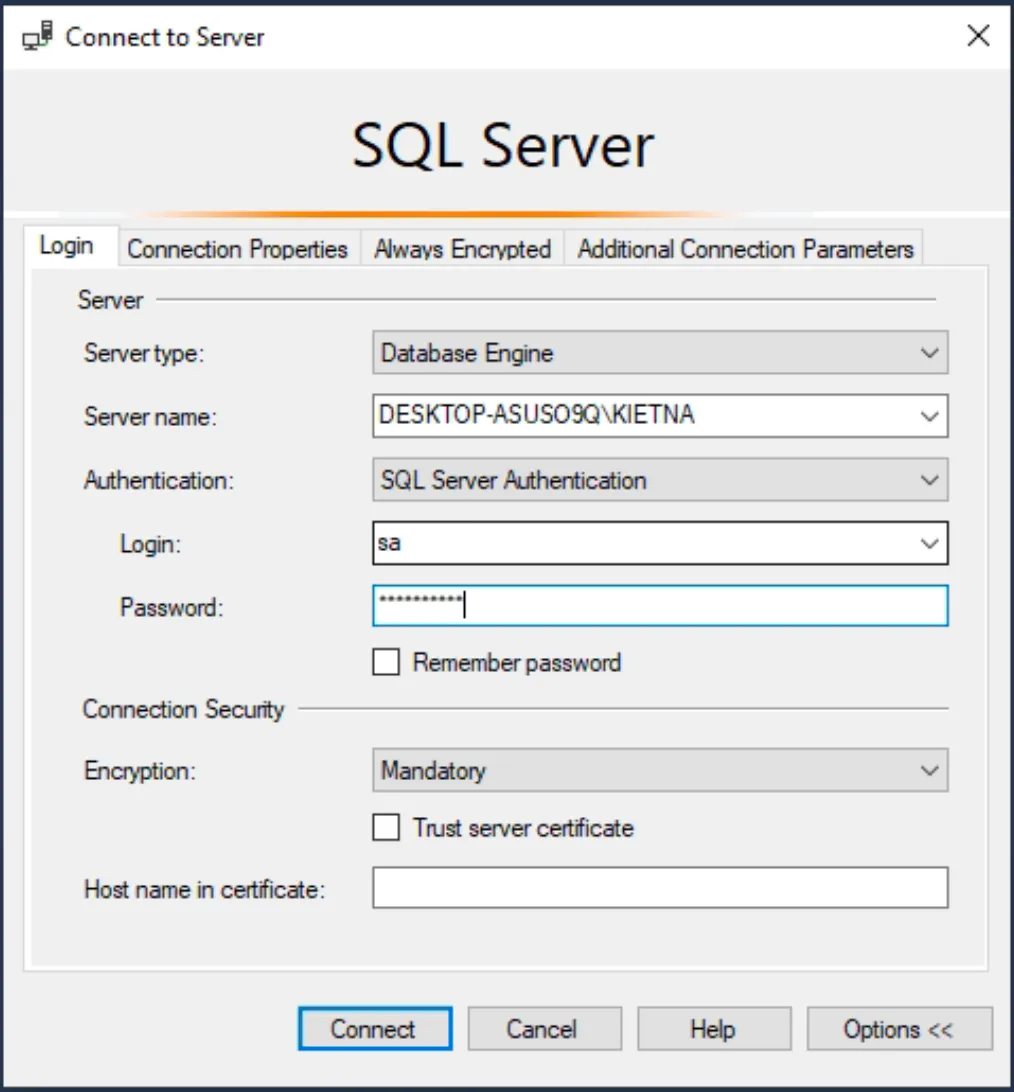Enable the Remember password checkbox
Image resolution: width=1014 pixels, height=1092 pixels.
click(x=386, y=662)
